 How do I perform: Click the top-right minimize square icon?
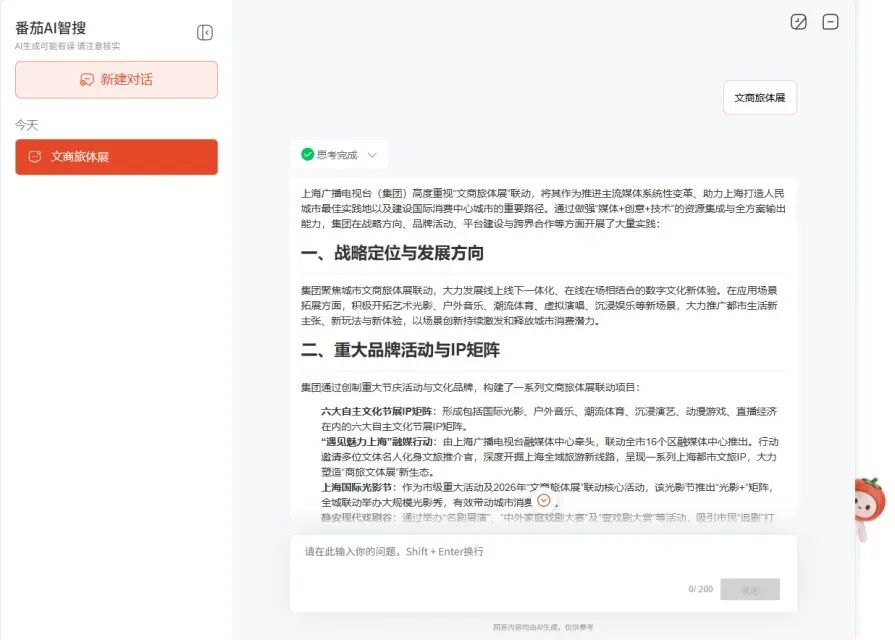coord(830,22)
